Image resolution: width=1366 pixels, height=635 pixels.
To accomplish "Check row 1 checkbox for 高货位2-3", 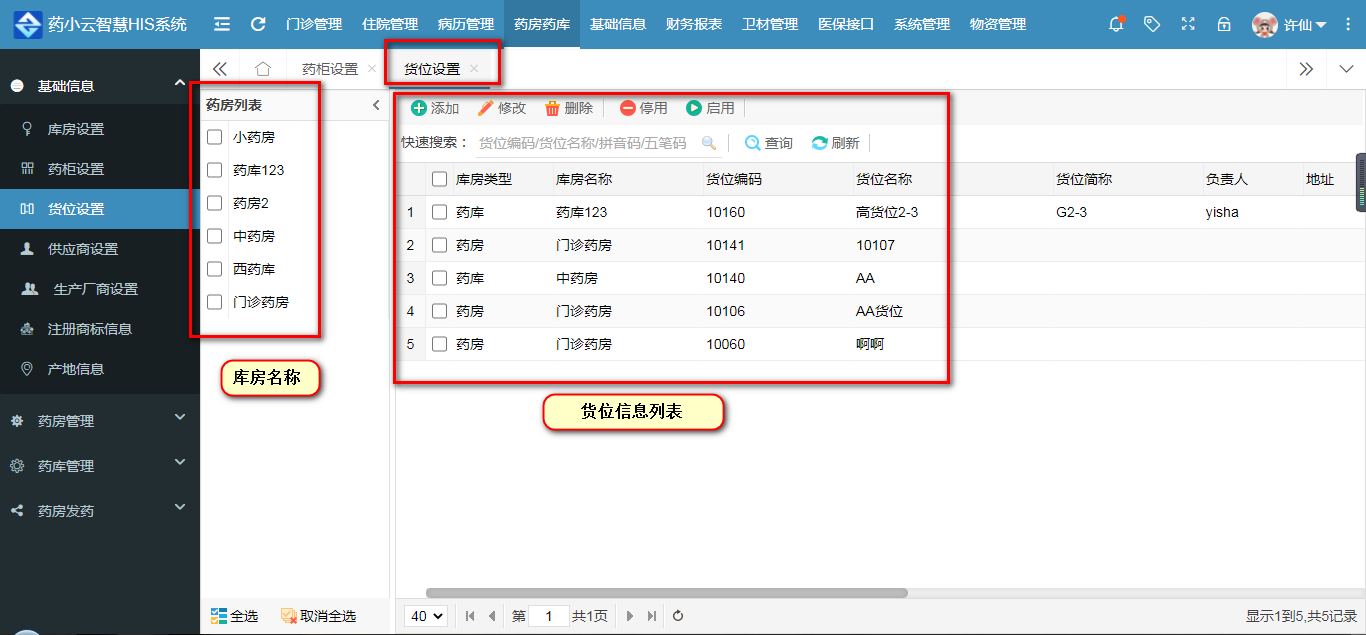I will point(439,212).
